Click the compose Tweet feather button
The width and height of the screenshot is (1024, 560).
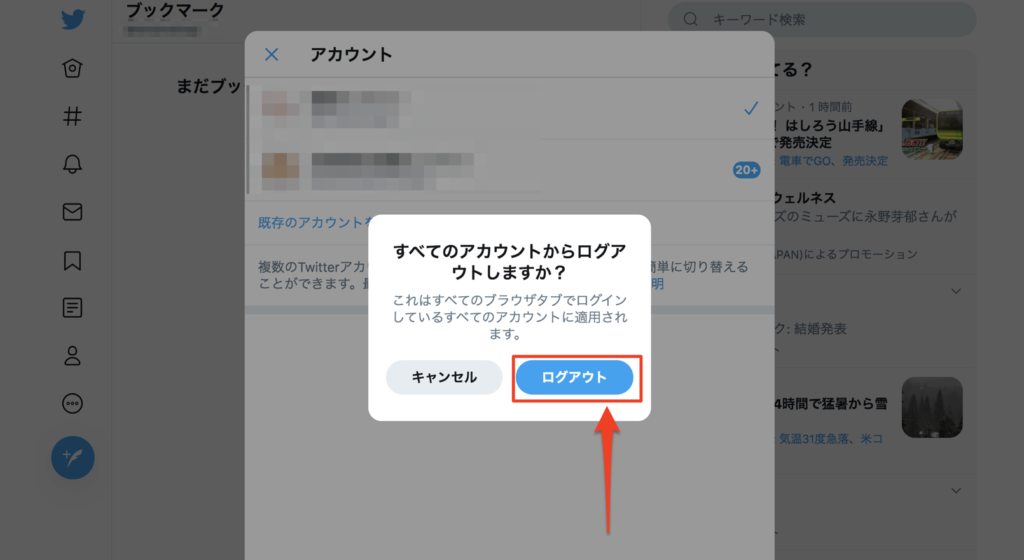[x=72, y=458]
